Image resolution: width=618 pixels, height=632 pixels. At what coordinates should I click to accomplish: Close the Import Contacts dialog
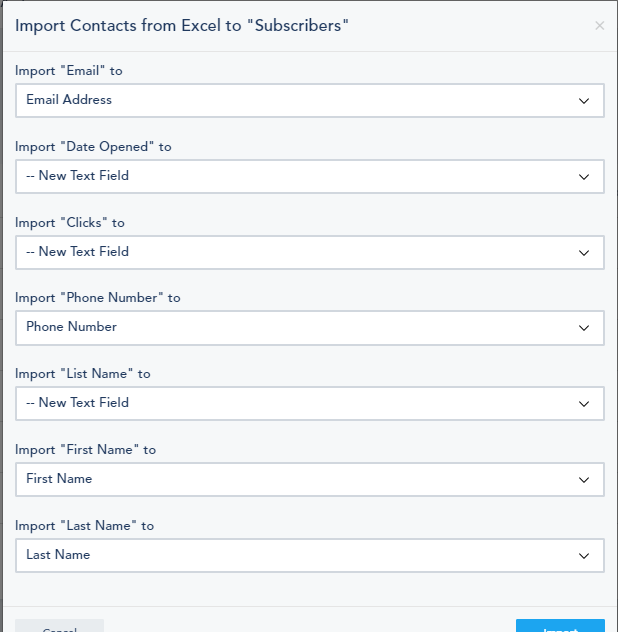click(x=599, y=26)
